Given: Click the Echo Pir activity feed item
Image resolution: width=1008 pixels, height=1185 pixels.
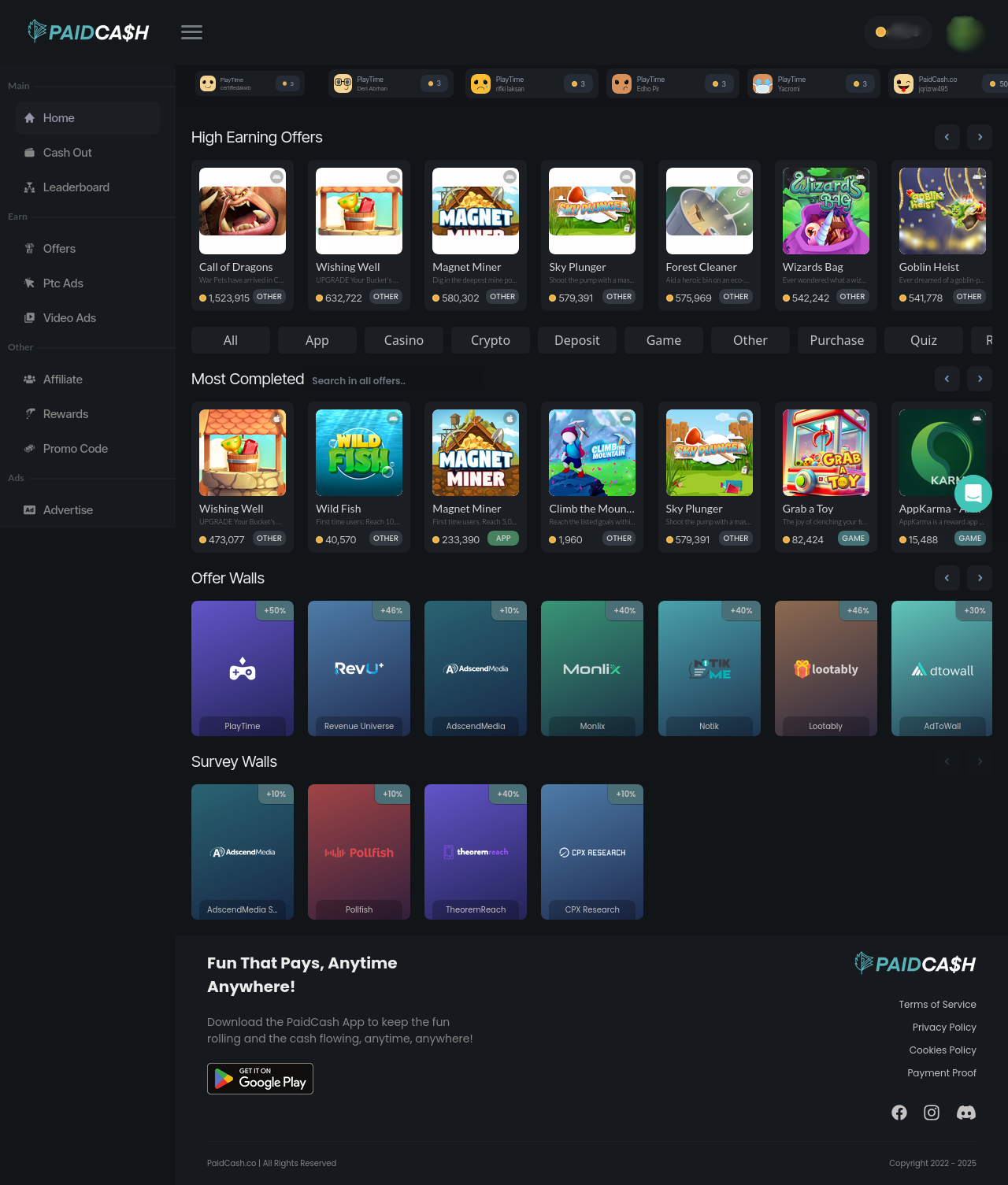Looking at the screenshot, I should click(673, 83).
